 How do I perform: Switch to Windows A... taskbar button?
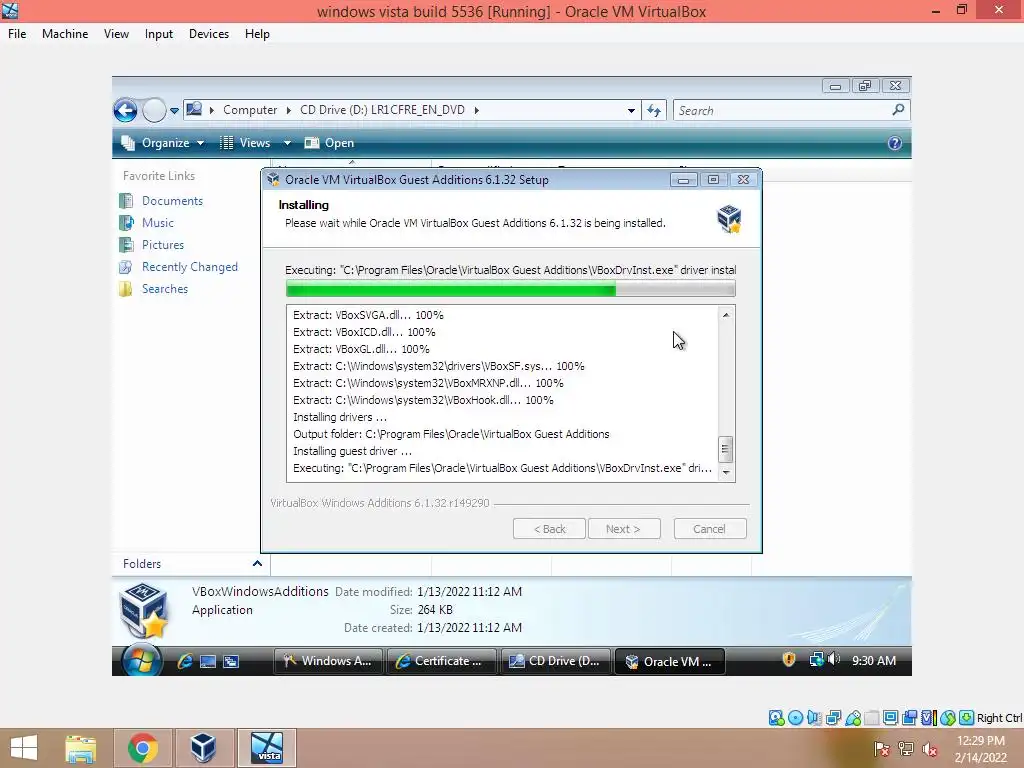(x=328, y=661)
